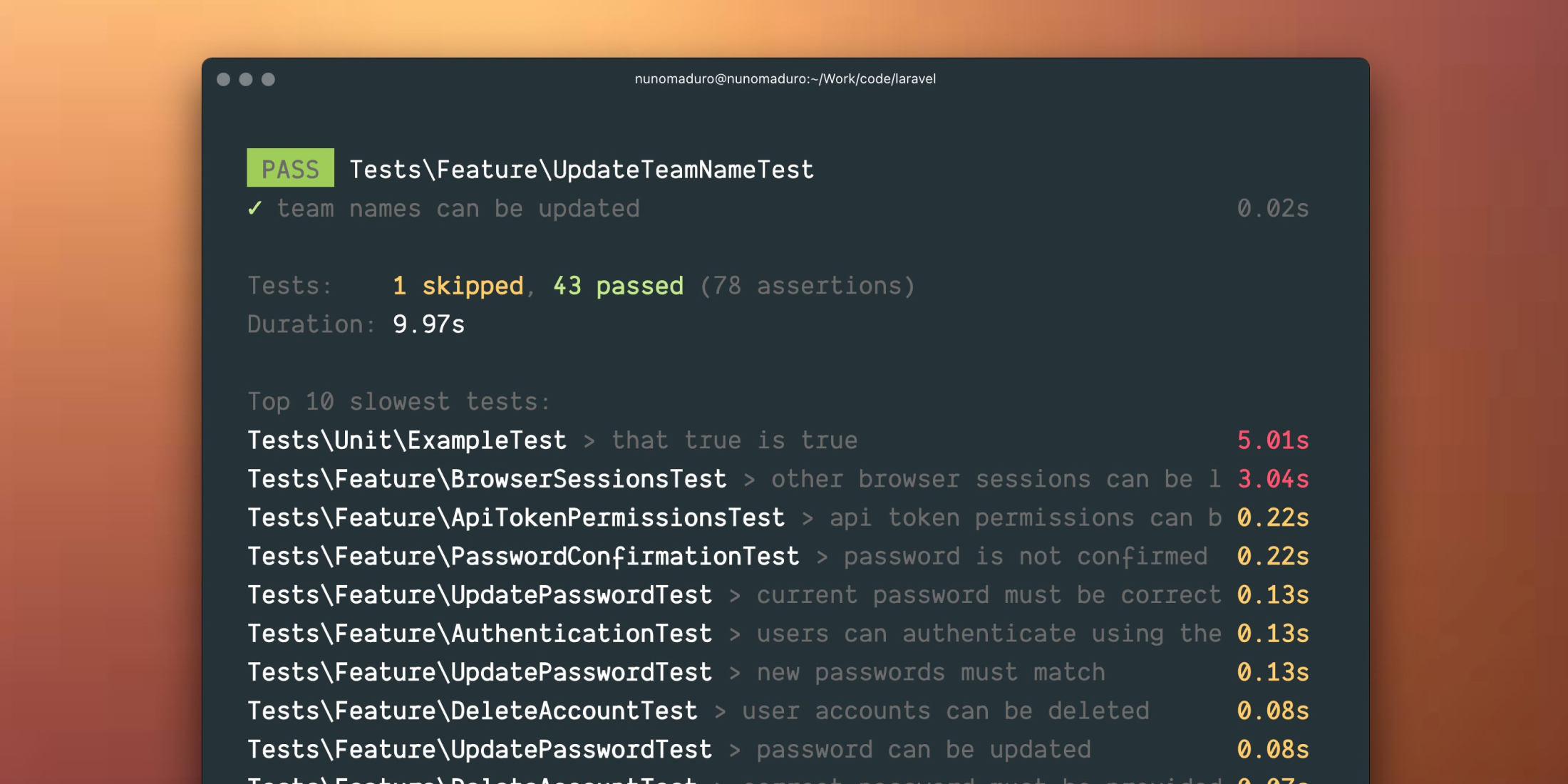Click the green zoom traffic light button
The width and height of the screenshot is (1568, 784).
[x=269, y=80]
